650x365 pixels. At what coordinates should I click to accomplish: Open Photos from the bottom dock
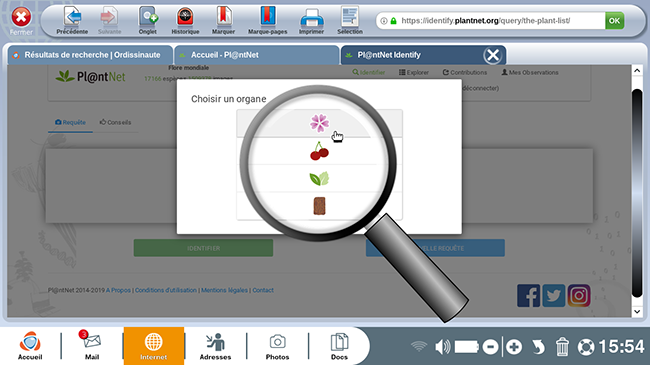tap(277, 346)
